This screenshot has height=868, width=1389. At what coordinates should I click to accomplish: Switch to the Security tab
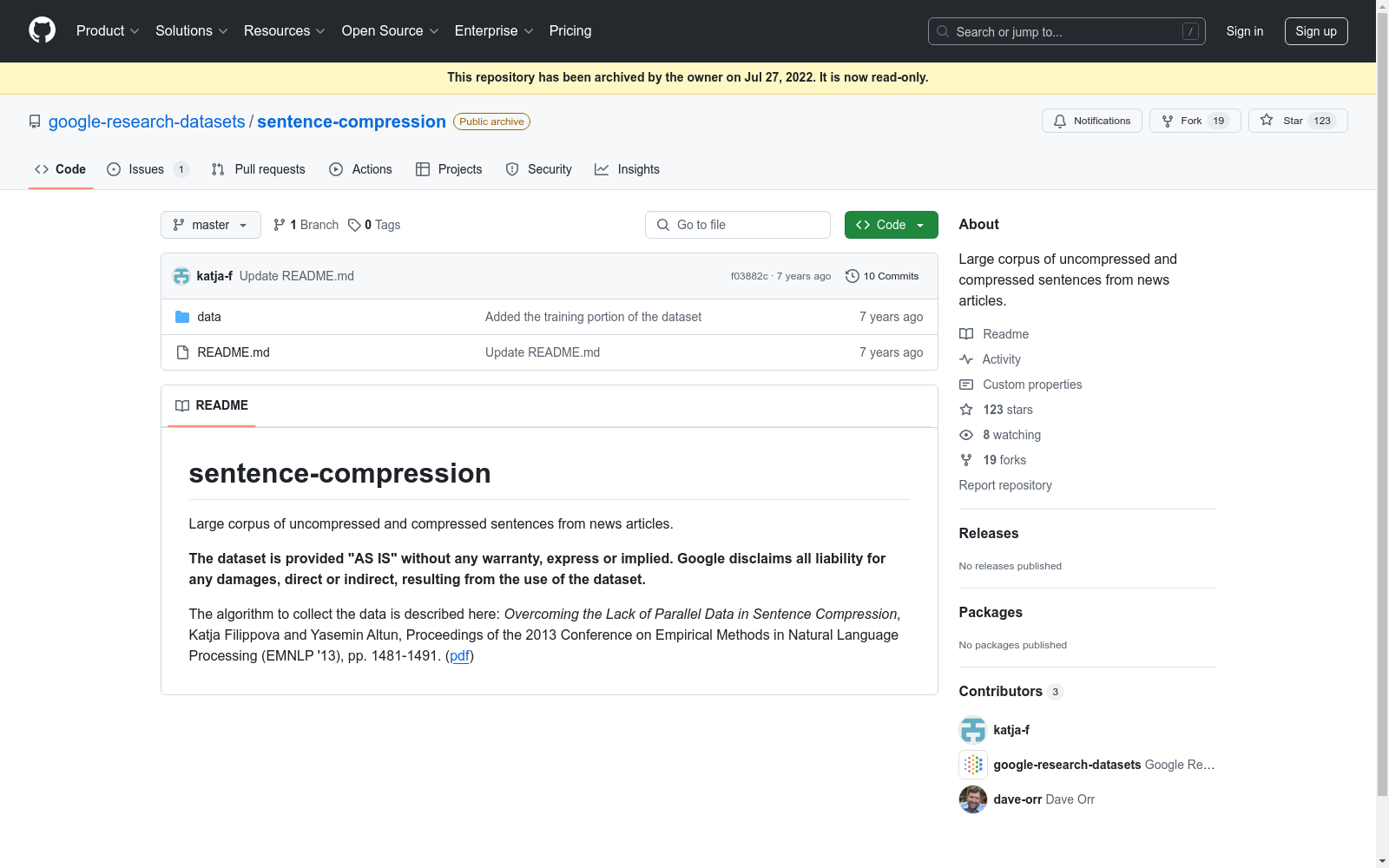[x=539, y=169]
